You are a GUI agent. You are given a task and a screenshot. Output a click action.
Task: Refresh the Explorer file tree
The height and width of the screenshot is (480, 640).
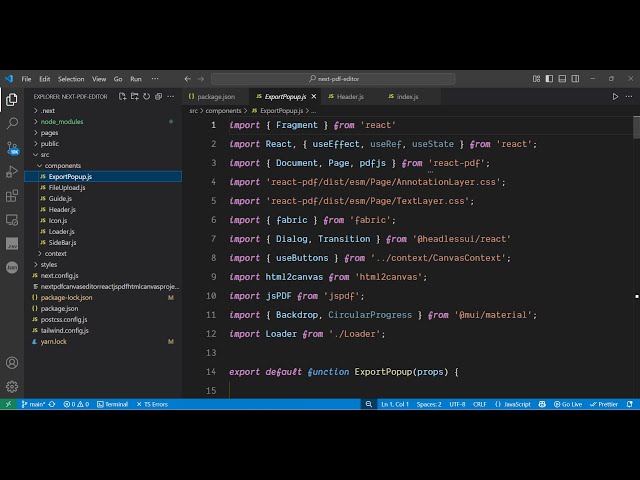[146, 97]
